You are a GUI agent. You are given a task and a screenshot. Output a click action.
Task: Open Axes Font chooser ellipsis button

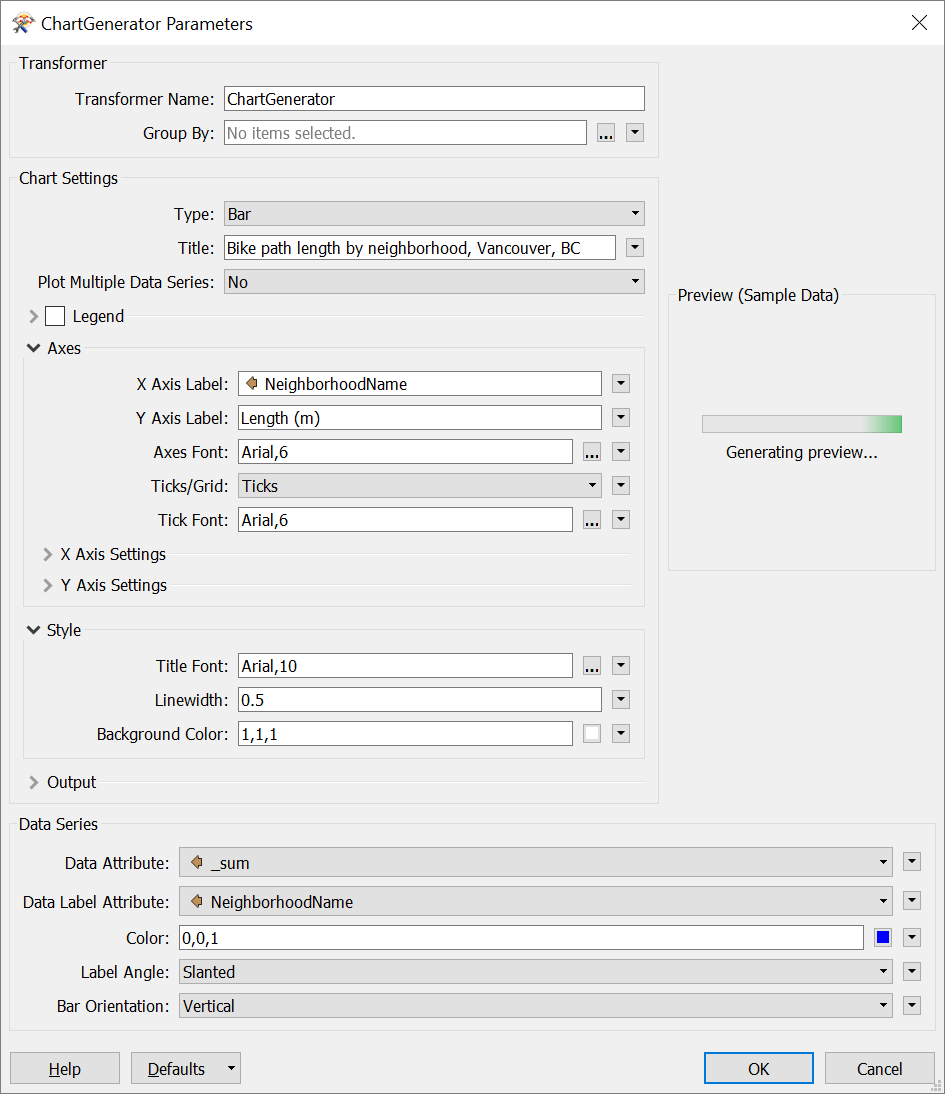point(592,452)
